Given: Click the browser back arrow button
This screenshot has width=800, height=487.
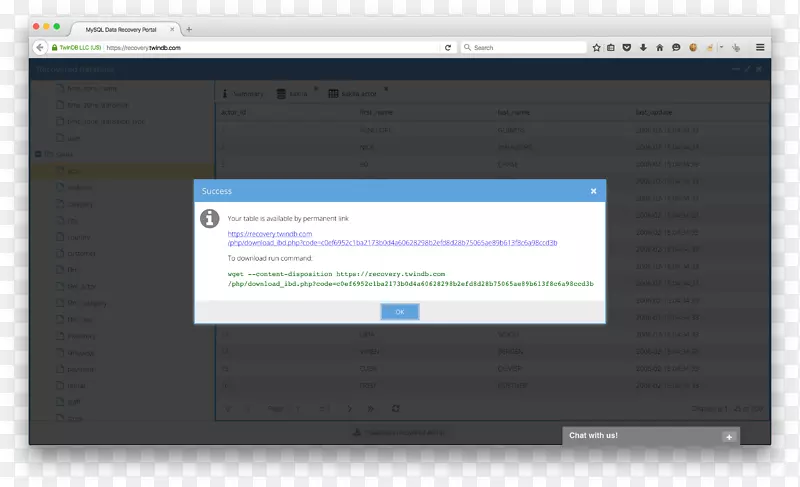Looking at the screenshot, I should (41, 47).
